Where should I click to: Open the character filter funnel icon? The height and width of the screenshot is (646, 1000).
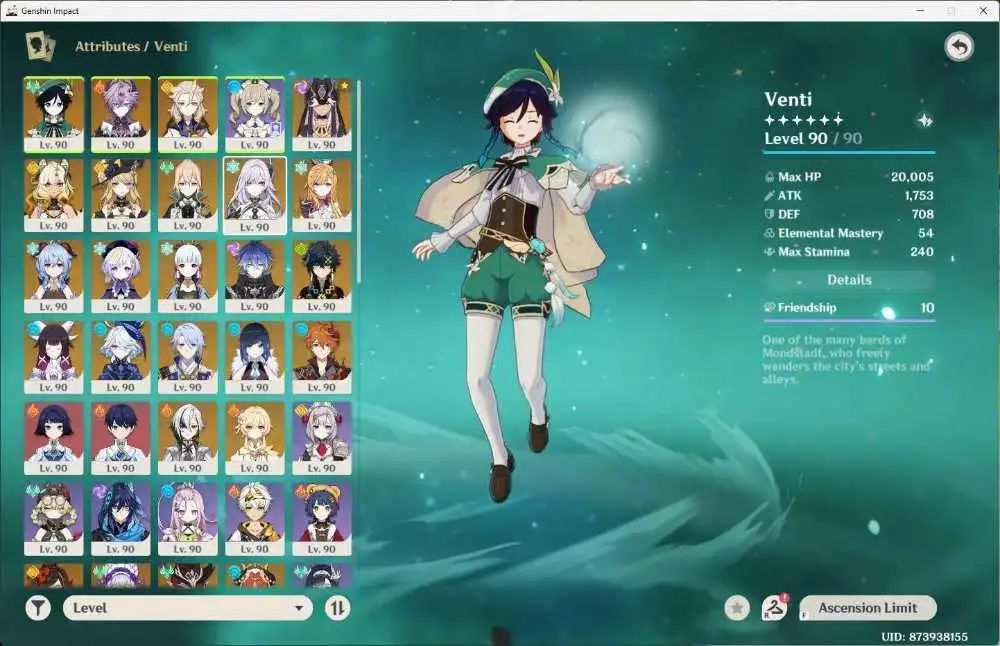tap(38, 608)
